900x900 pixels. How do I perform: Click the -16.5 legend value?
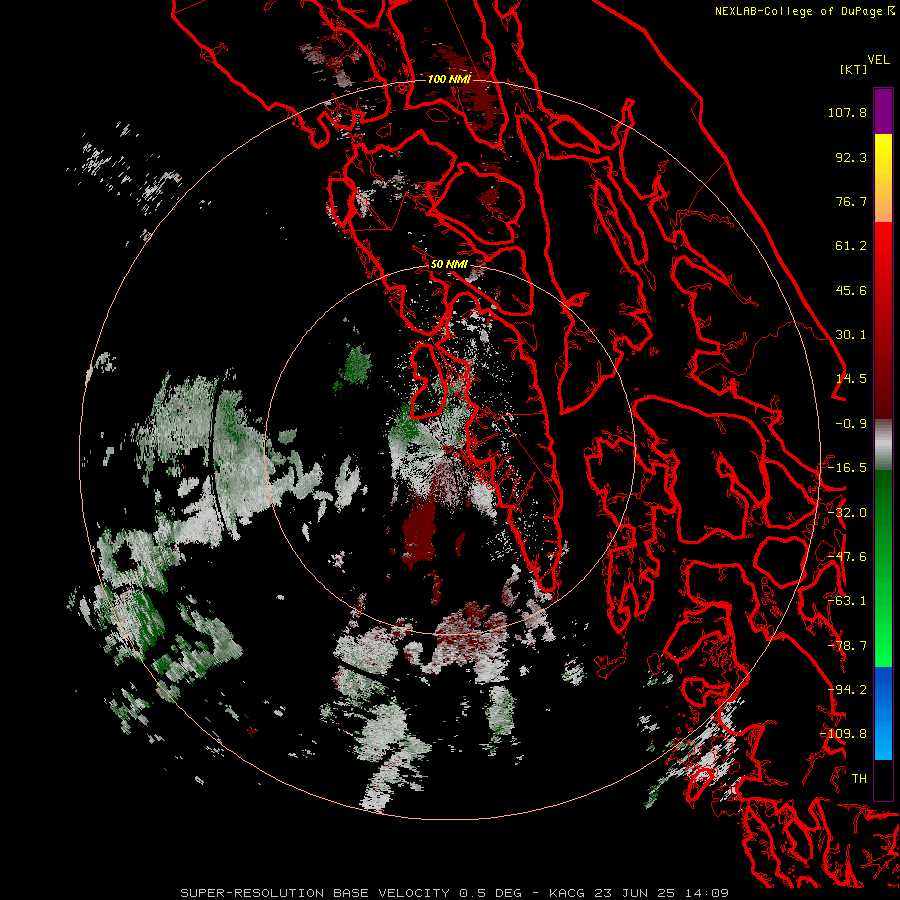click(847, 468)
